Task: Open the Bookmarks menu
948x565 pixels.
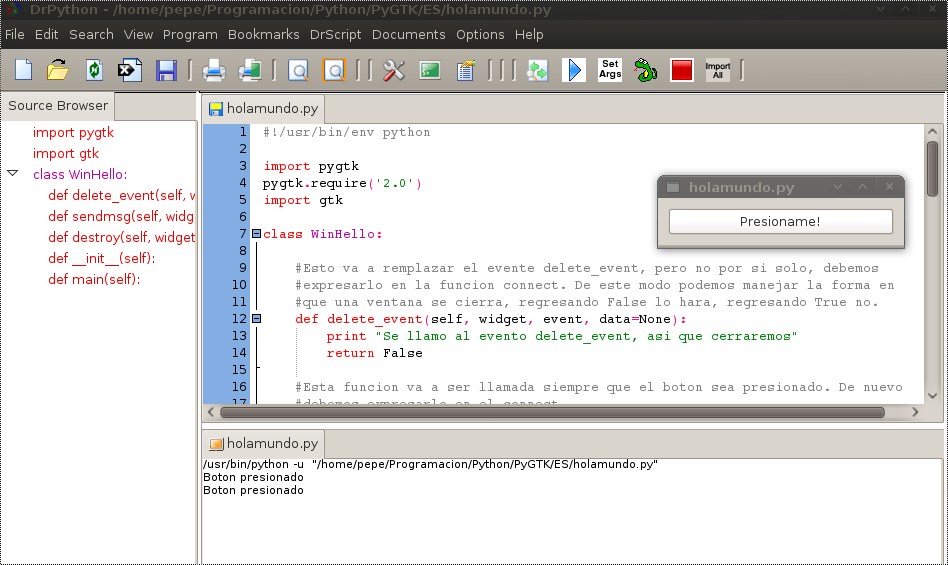Action: point(264,34)
